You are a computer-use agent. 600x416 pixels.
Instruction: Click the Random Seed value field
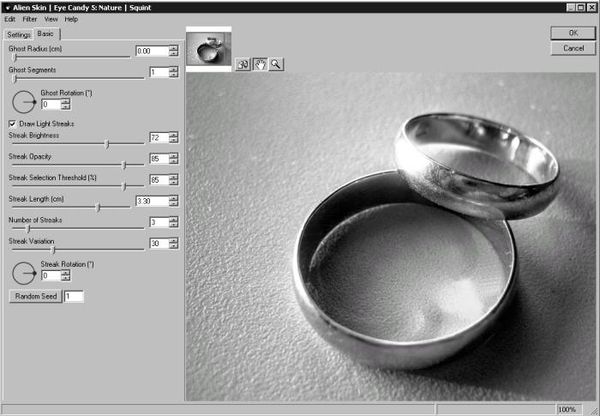74,296
